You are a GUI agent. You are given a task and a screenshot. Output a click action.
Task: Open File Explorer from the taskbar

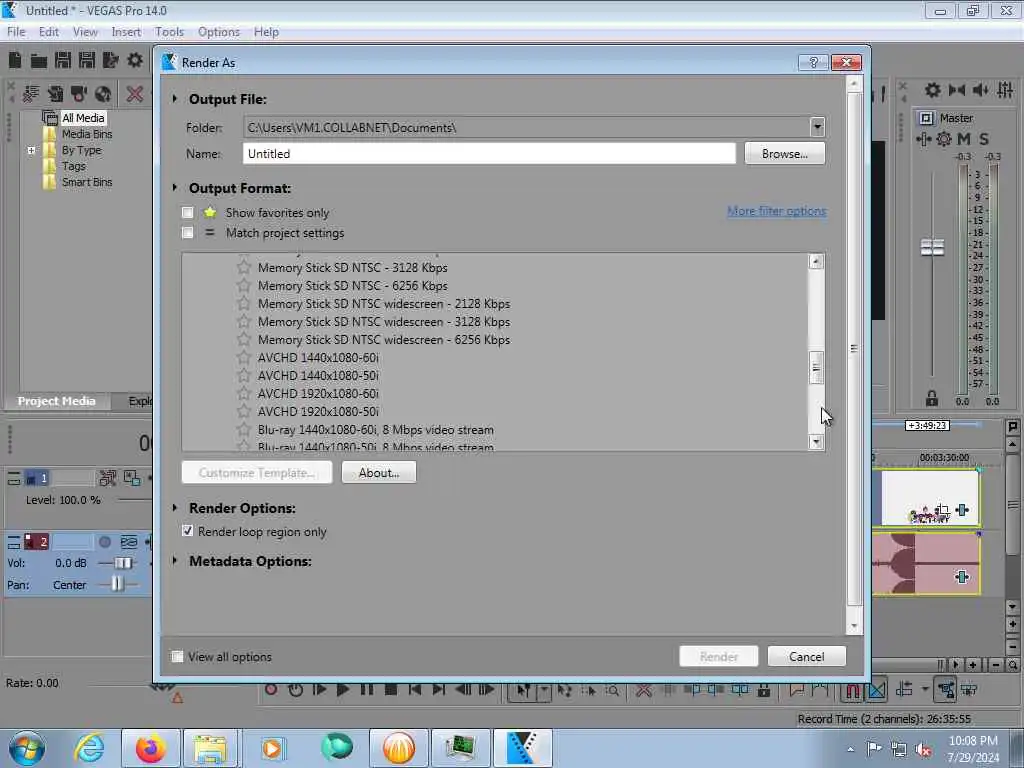coord(210,748)
